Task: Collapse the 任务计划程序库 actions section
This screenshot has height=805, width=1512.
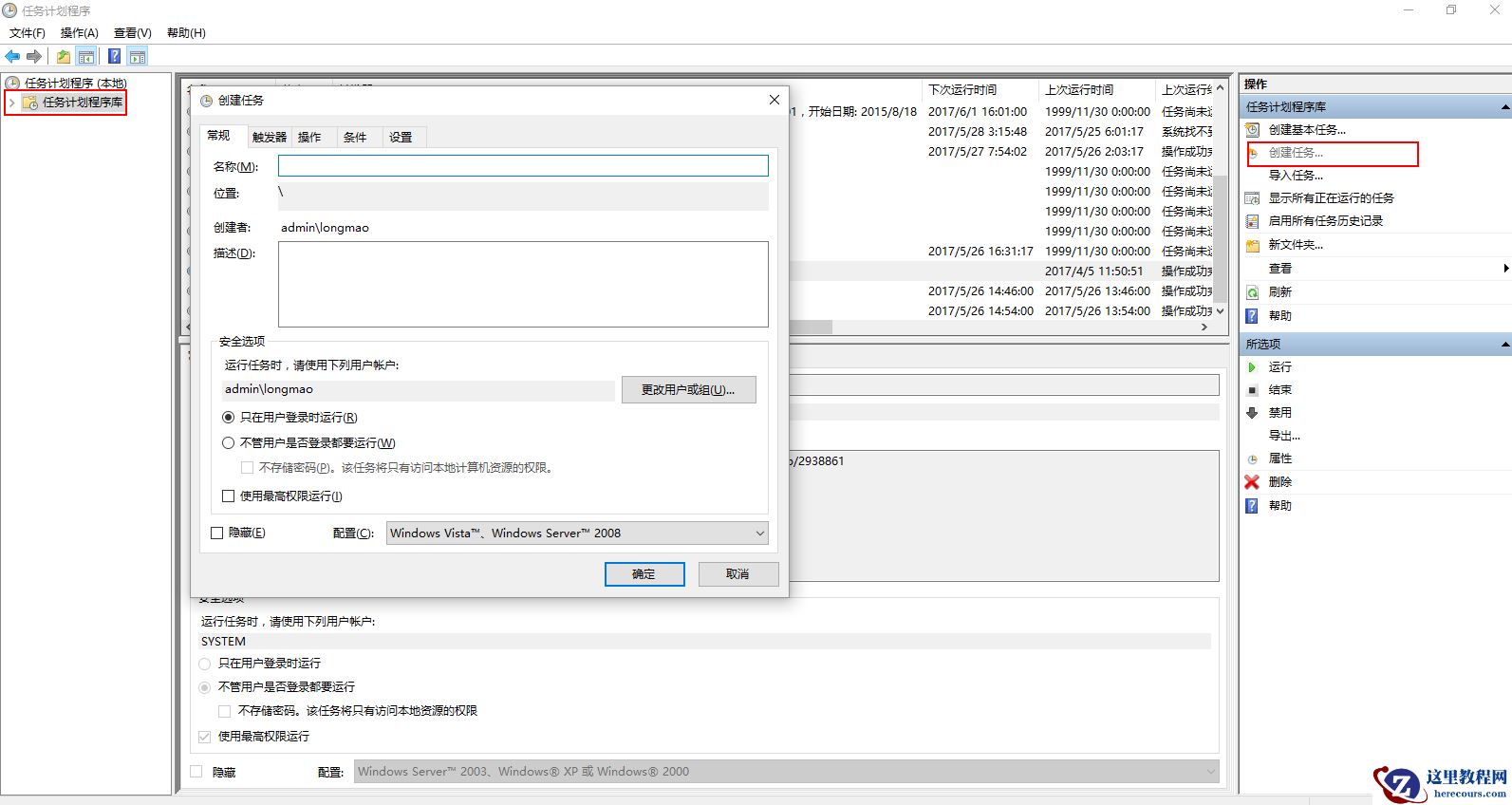Action: click(1505, 107)
